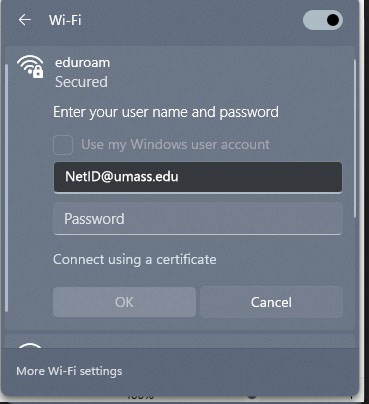Click into the Password field
369x404 pixels.
[x=198, y=219]
